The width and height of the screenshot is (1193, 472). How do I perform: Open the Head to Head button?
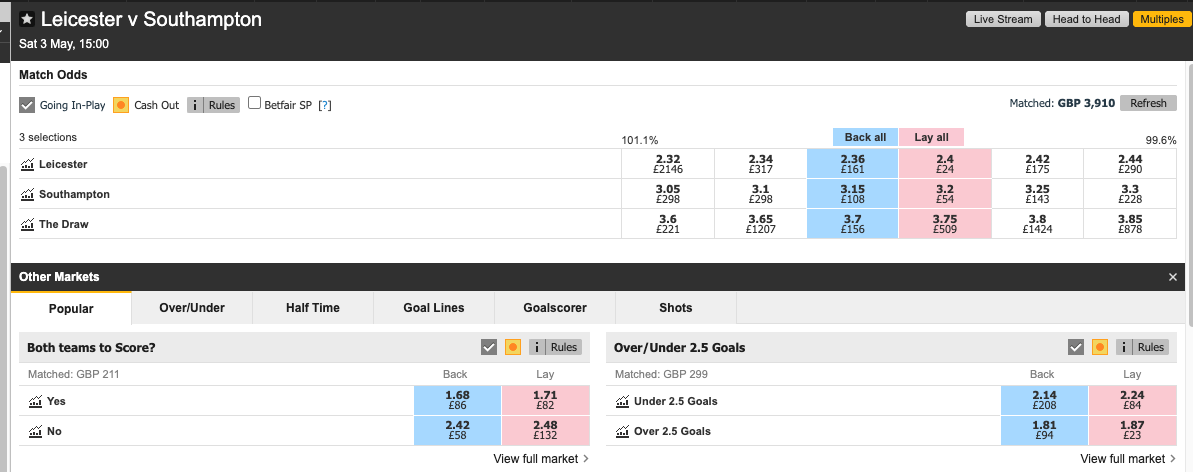tap(1086, 19)
